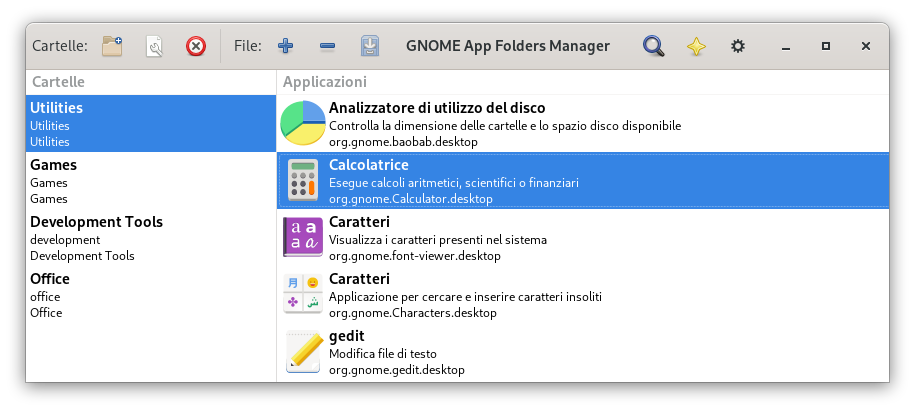Click GNOME App Folders Manager title
The width and height of the screenshot is (915, 411).
508,46
